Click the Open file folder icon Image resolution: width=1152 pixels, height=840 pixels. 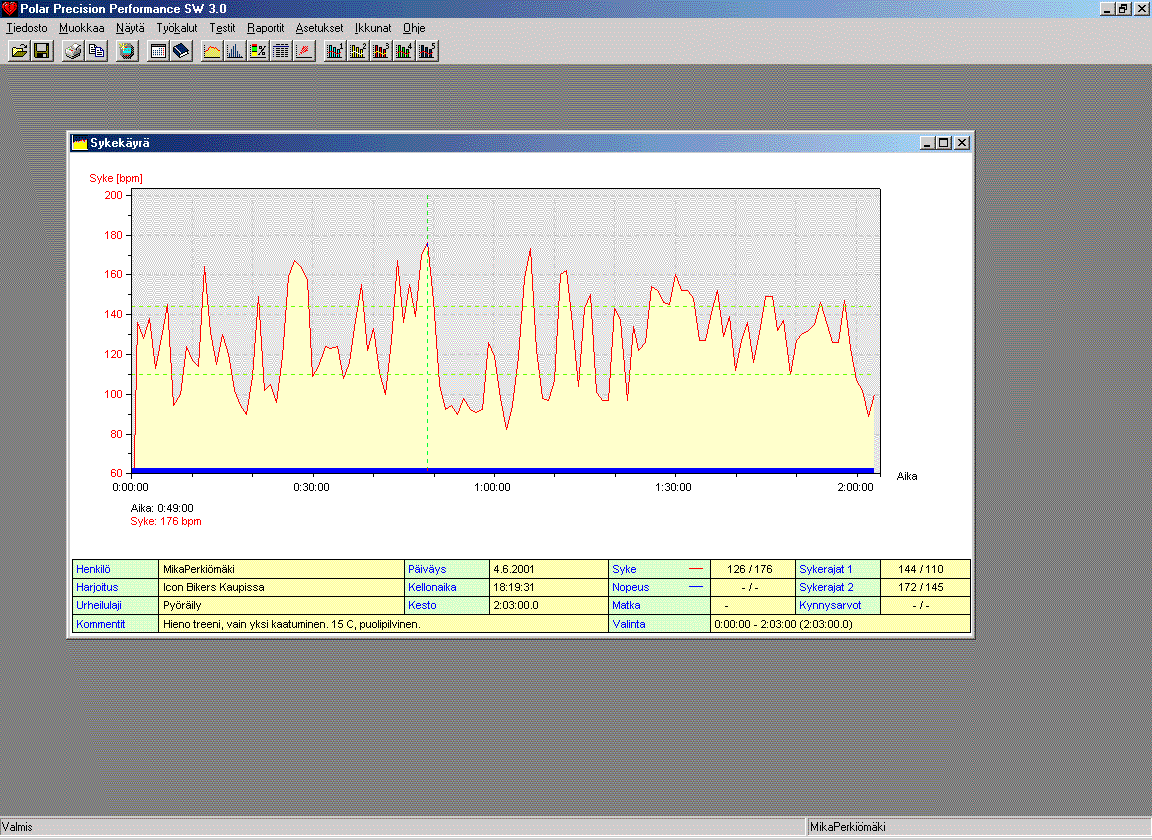[19, 51]
